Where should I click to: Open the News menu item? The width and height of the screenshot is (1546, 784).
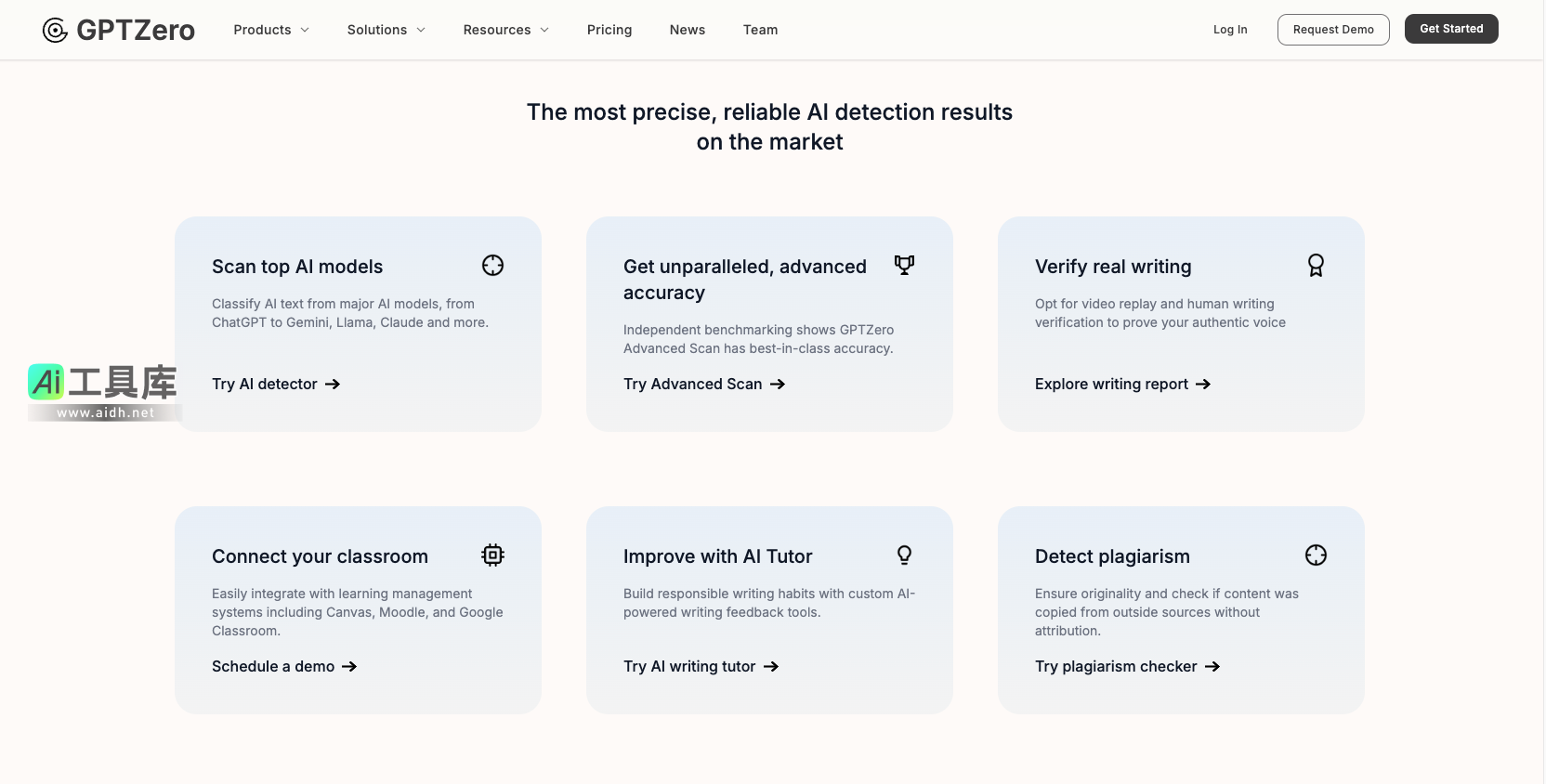688,30
